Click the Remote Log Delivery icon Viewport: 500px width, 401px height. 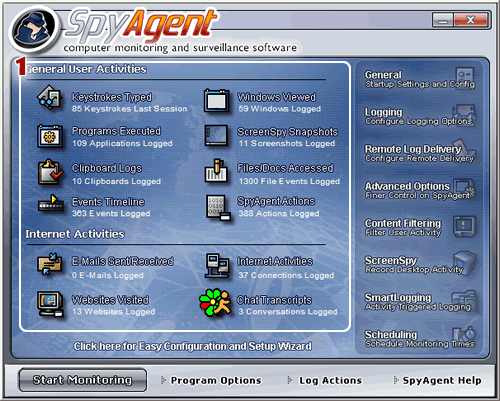pyautogui.click(x=465, y=149)
